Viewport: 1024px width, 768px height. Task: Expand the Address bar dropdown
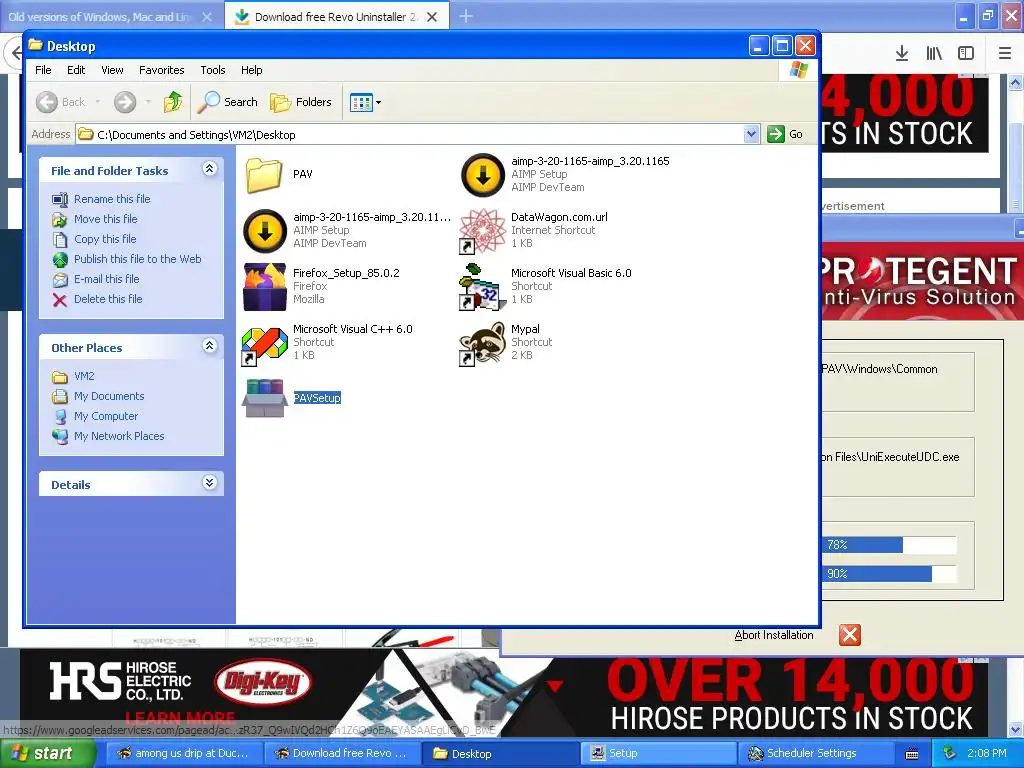[752, 135]
